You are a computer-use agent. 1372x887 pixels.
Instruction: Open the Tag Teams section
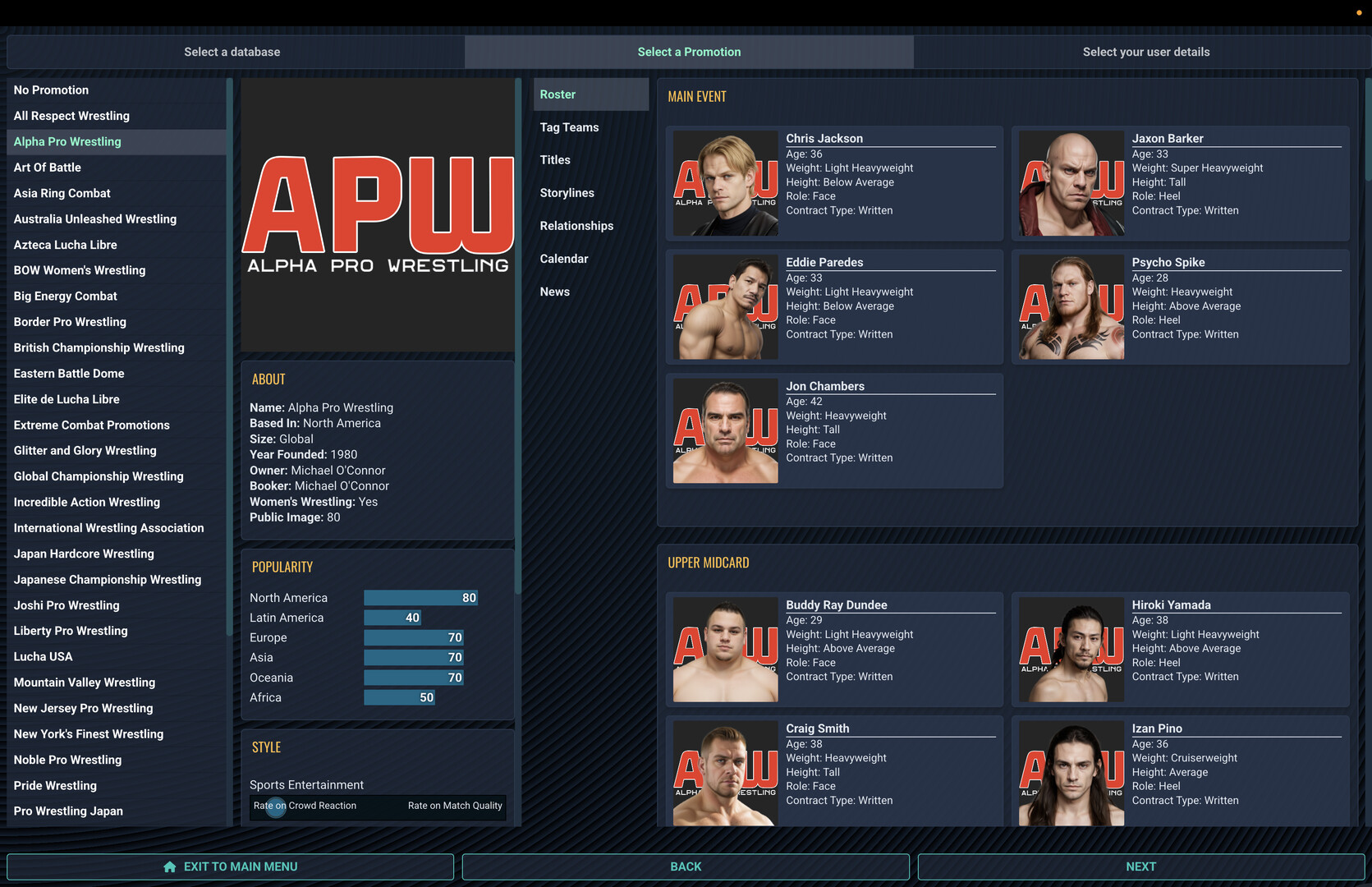coord(569,127)
